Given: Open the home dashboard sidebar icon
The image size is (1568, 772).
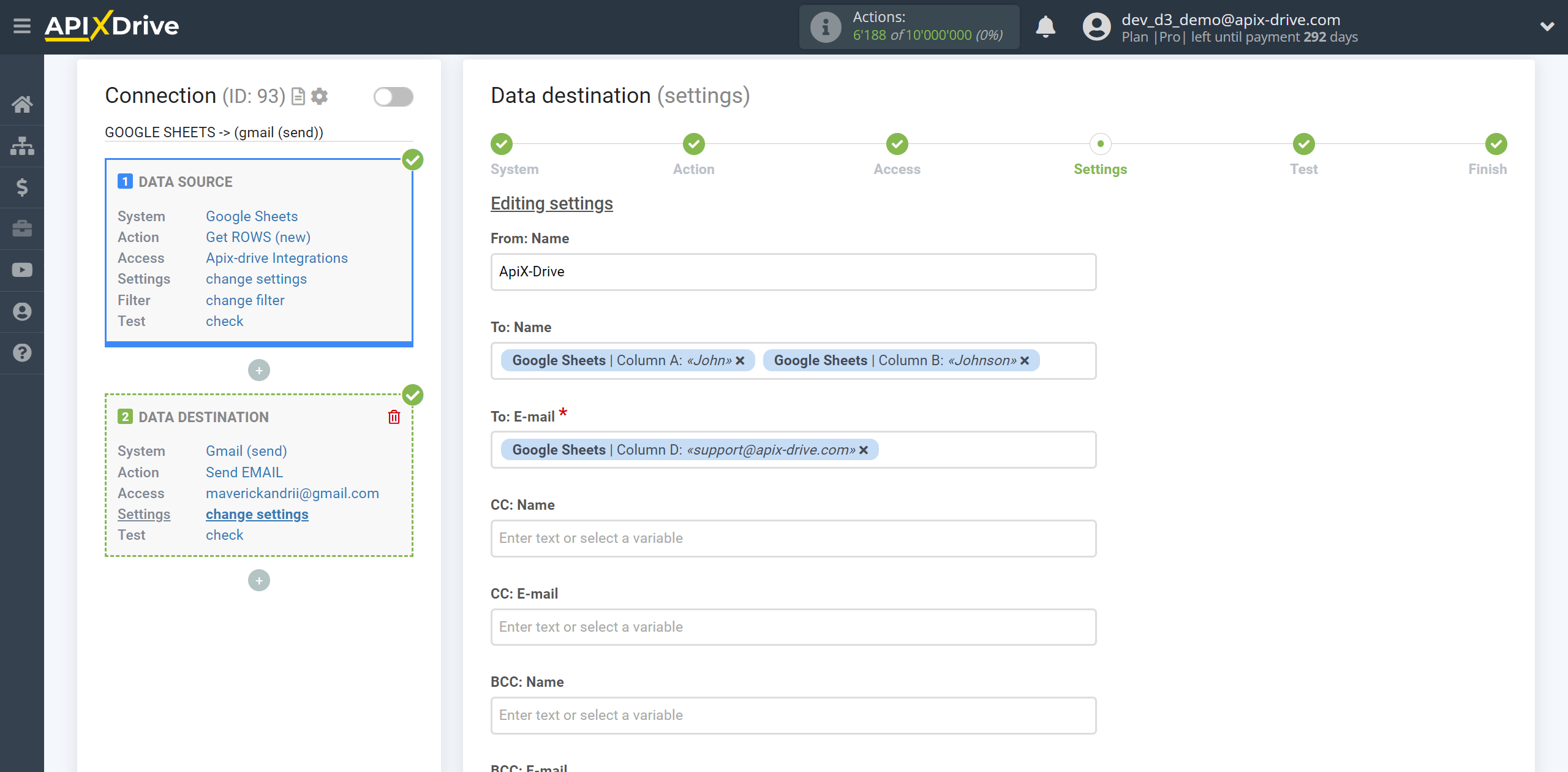Looking at the screenshot, I should [22, 105].
